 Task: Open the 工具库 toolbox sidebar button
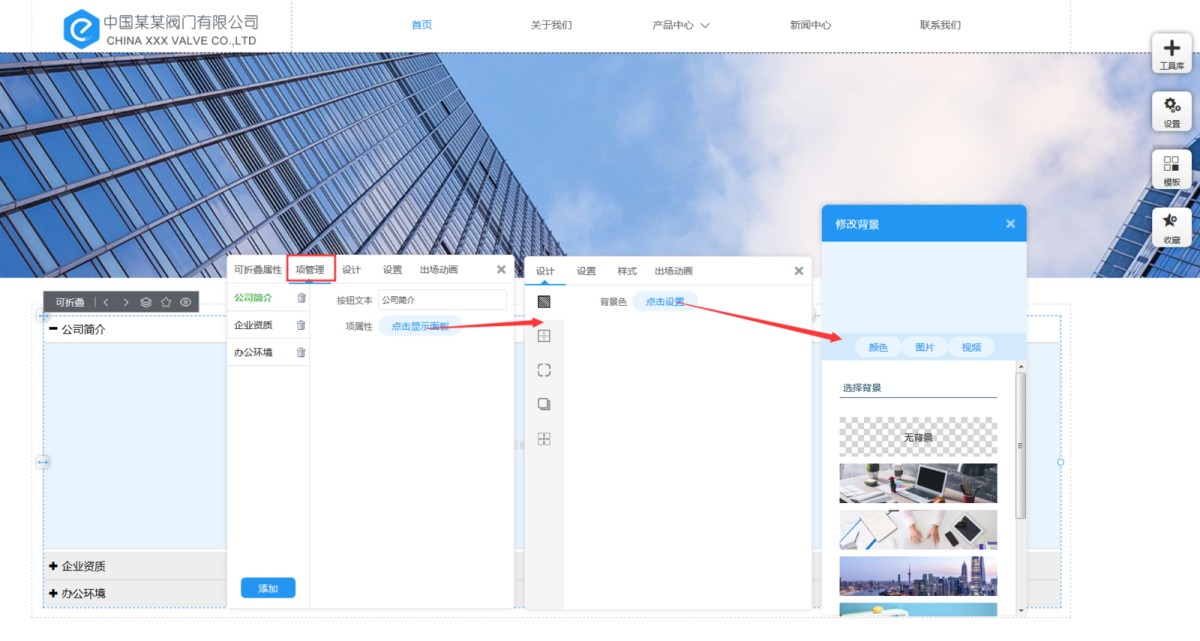point(1171,53)
